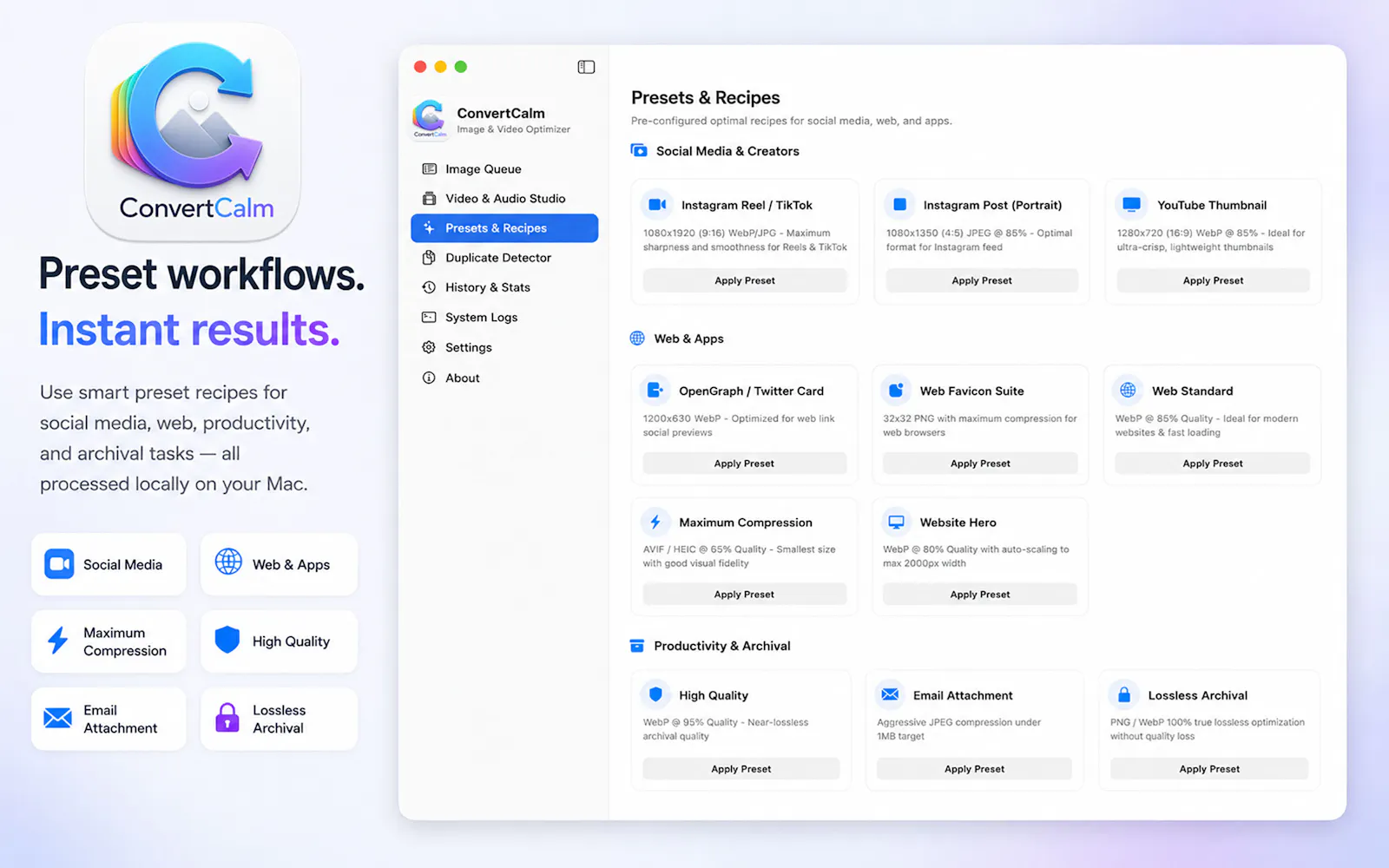Click the Duplicate Detector icon

pyautogui.click(x=429, y=258)
